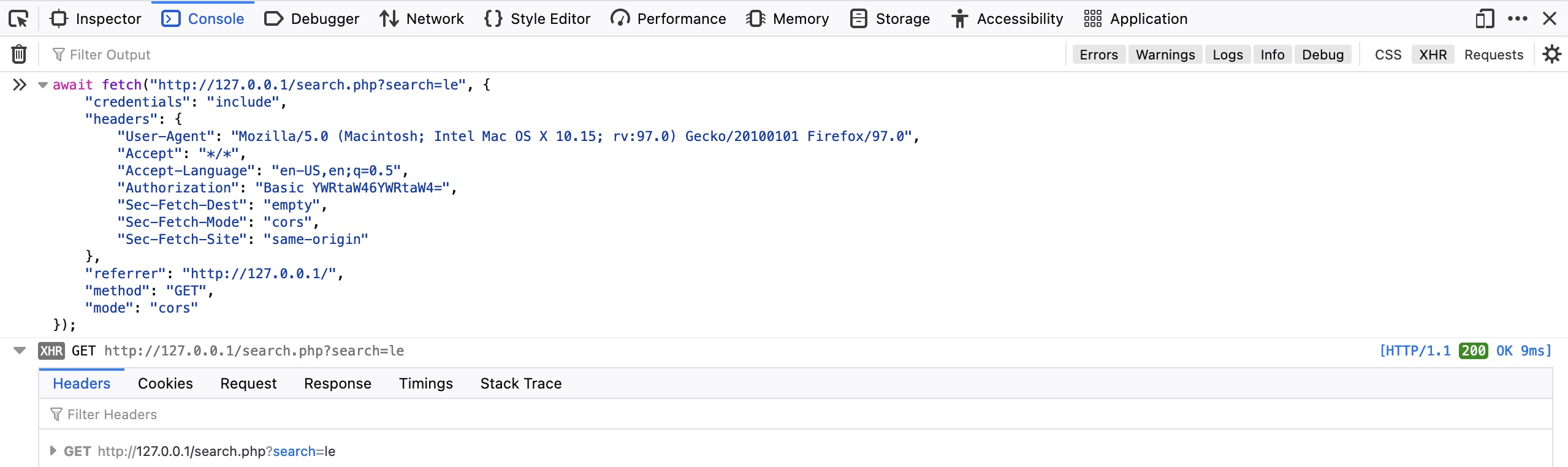Toggle the Warnings filter
Image resolution: width=1568 pixels, height=467 pixels.
click(x=1165, y=55)
